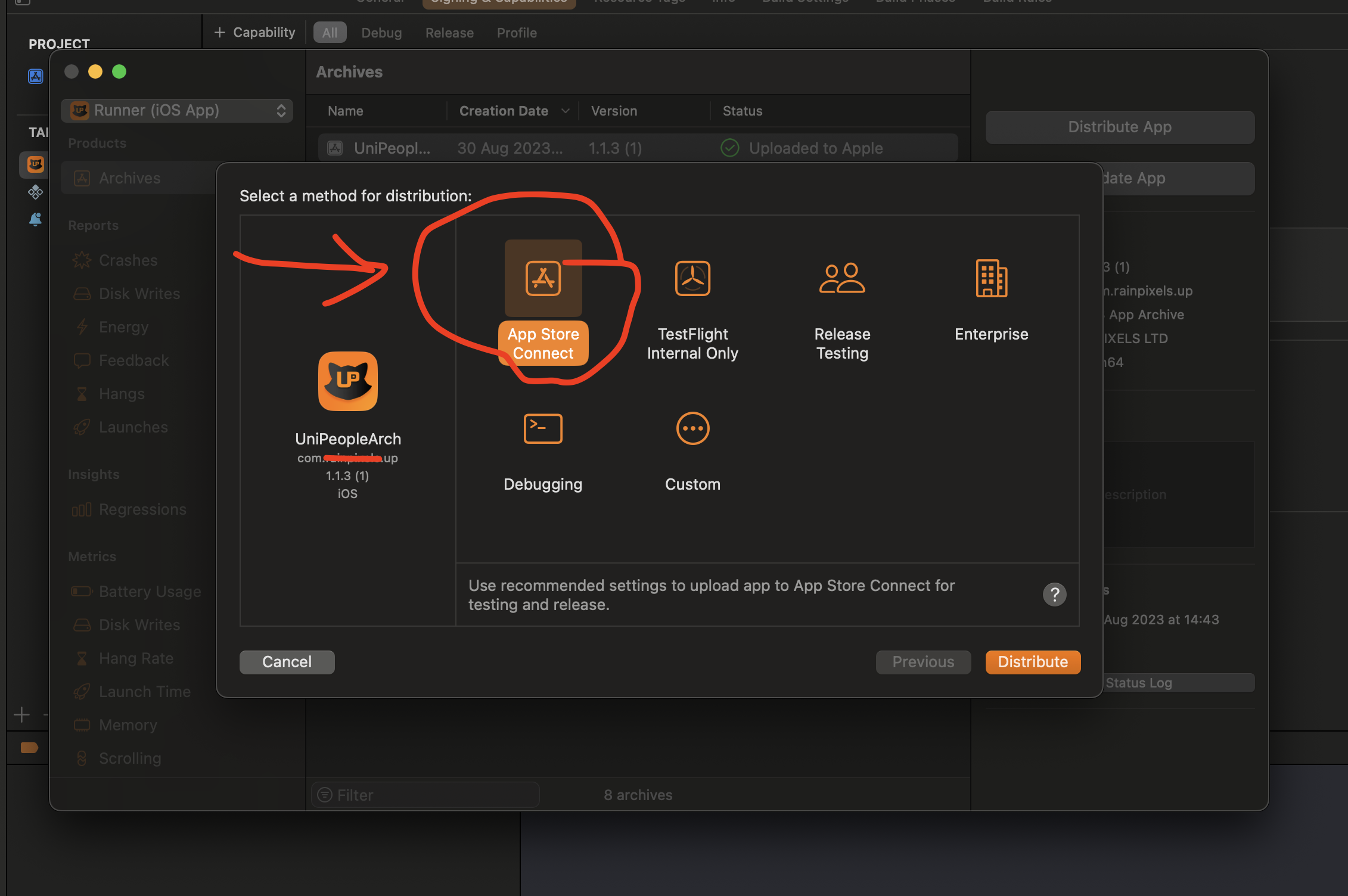Choose the Custom distribution option
The width and height of the screenshot is (1348, 896).
coord(692,451)
